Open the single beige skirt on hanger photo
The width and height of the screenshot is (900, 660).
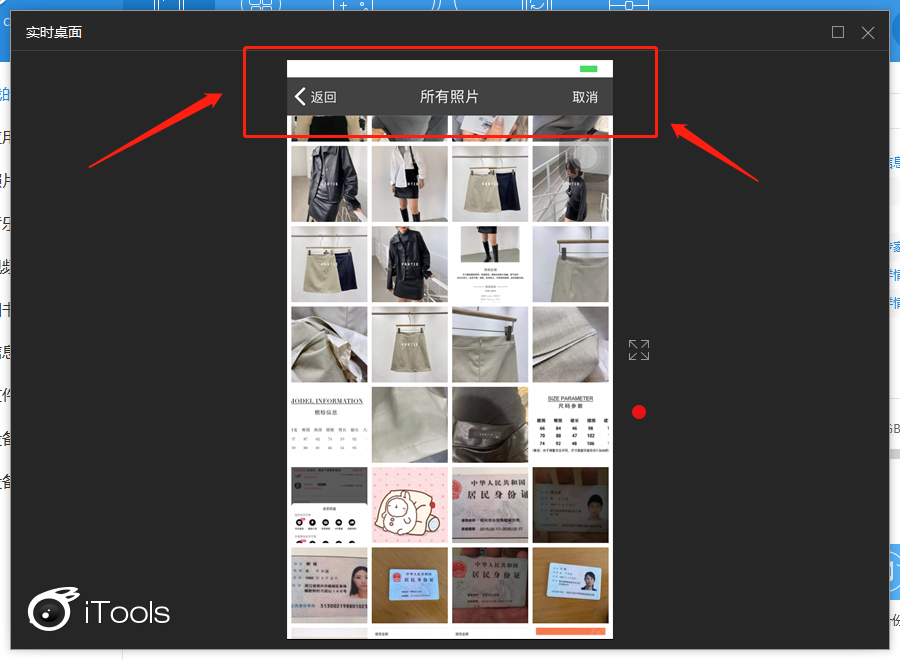tap(410, 344)
